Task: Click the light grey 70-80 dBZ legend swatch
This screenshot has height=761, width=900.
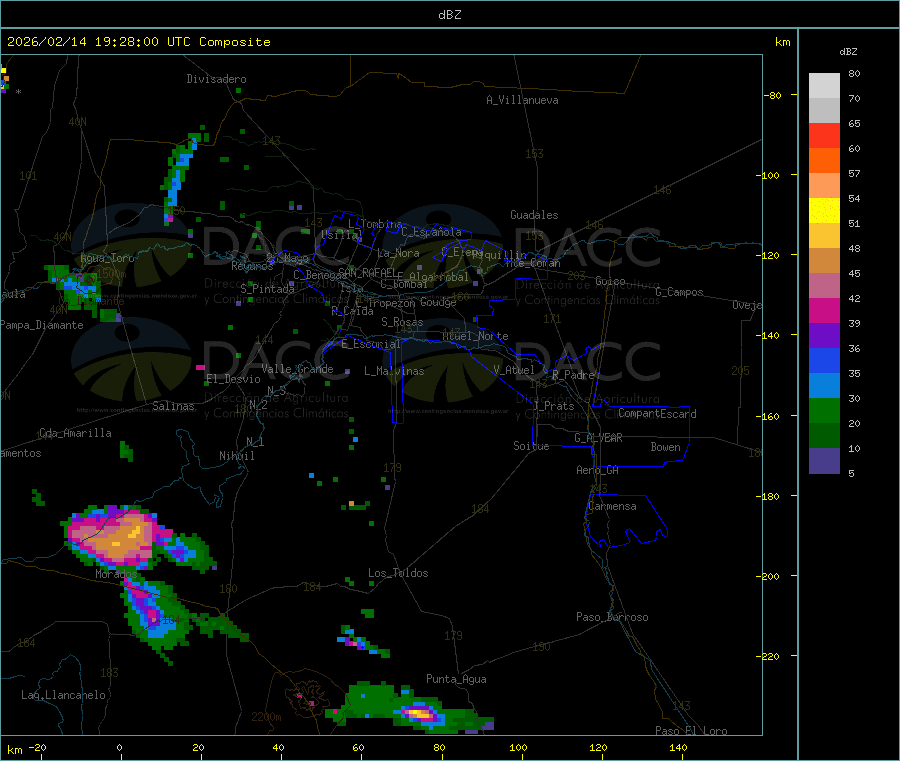Action: pos(824,86)
